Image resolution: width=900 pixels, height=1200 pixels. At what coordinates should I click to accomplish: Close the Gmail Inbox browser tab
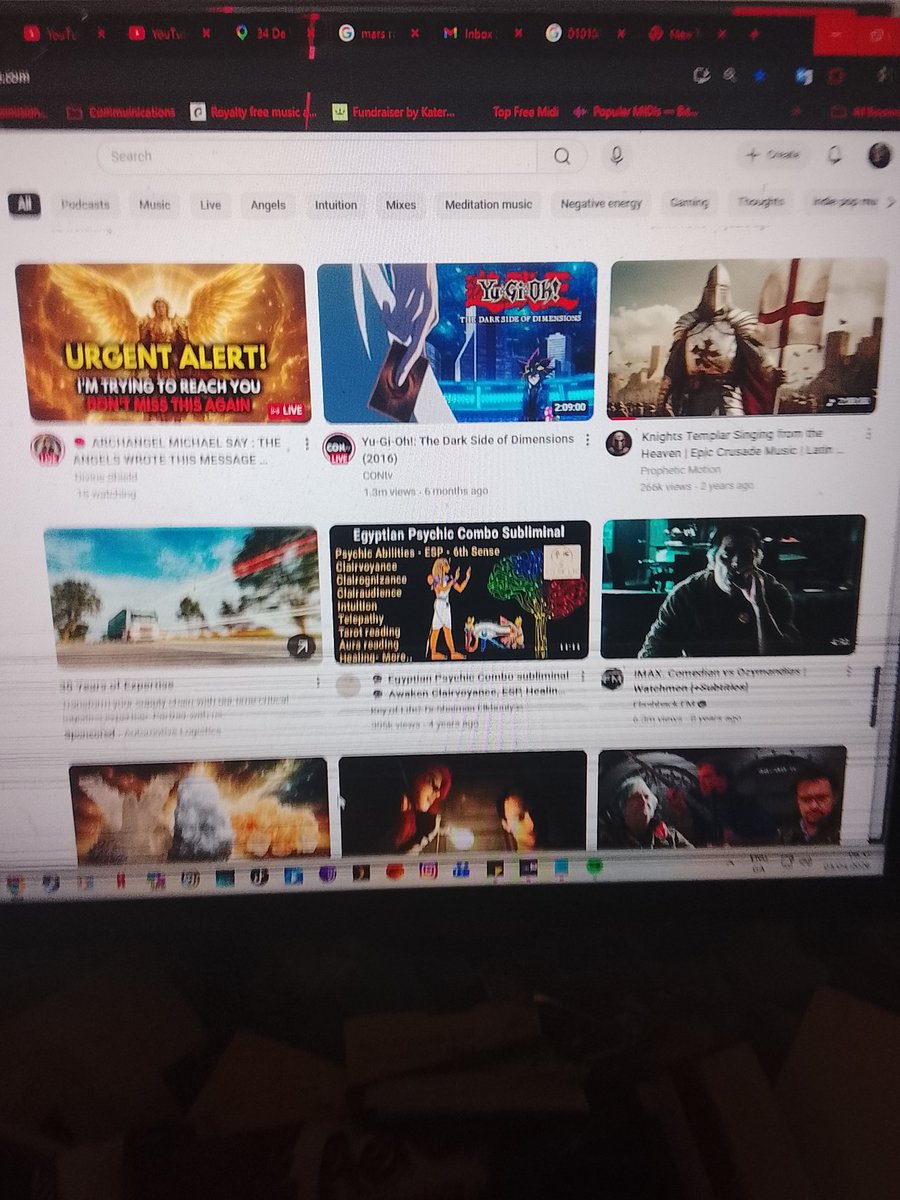tap(518, 32)
